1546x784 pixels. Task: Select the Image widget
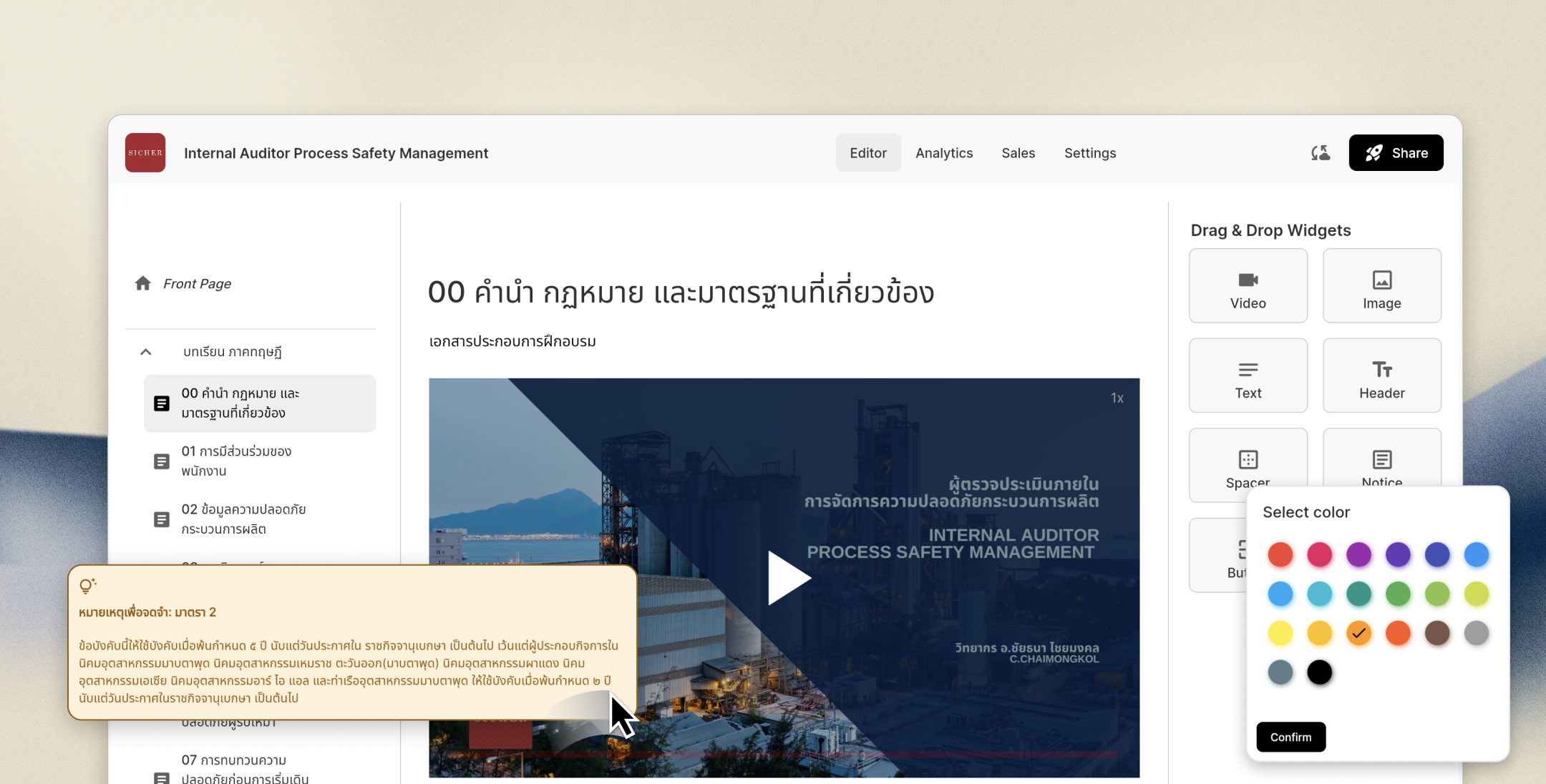(x=1381, y=286)
